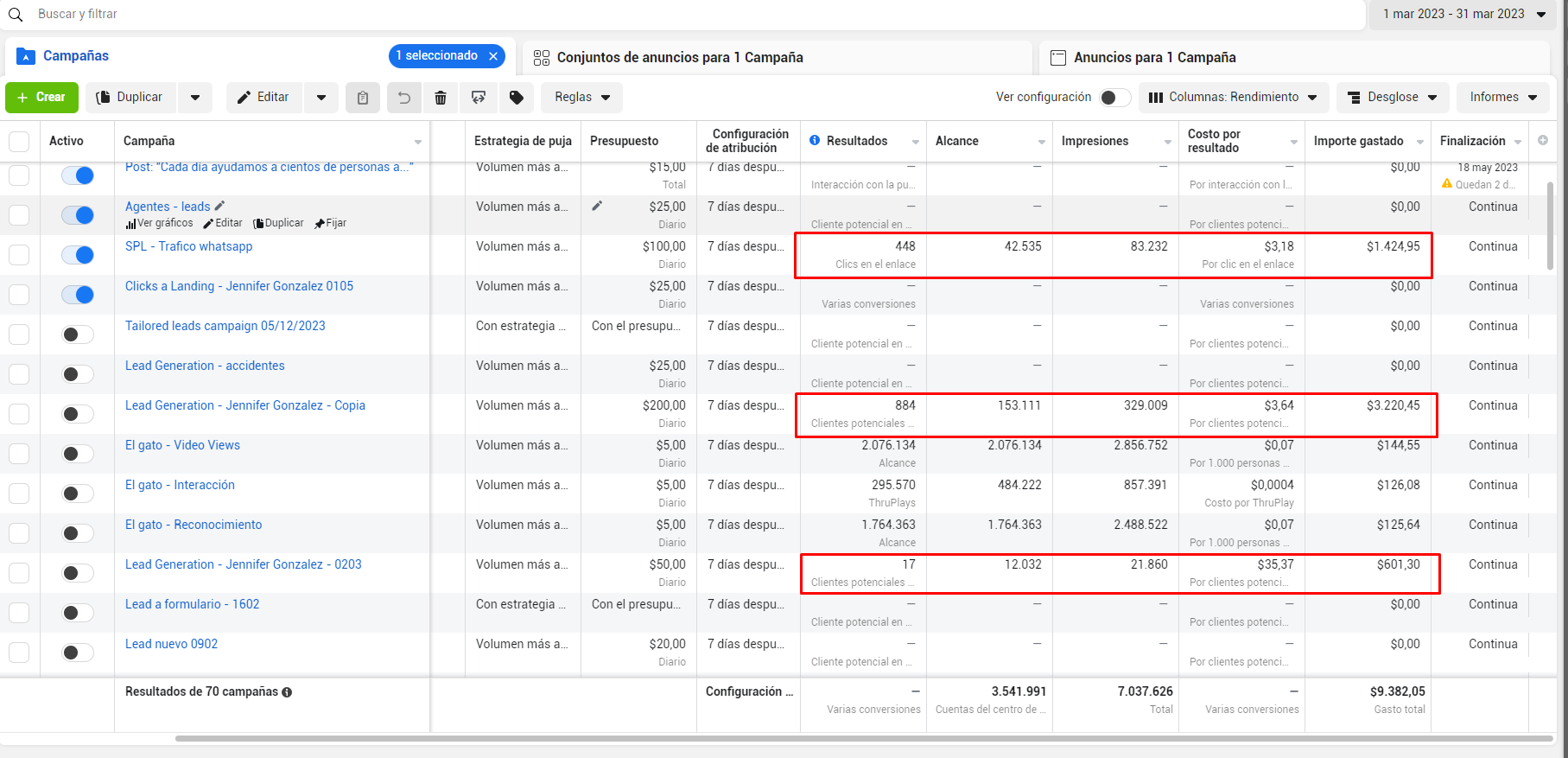Click the Conjuntos de anuncios grid icon

(x=542, y=58)
